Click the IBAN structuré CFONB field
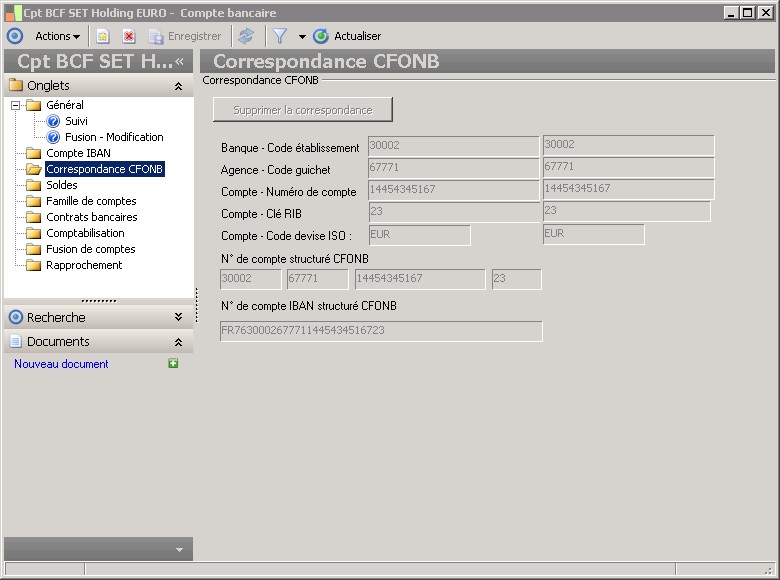780x580 pixels. coord(381,331)
